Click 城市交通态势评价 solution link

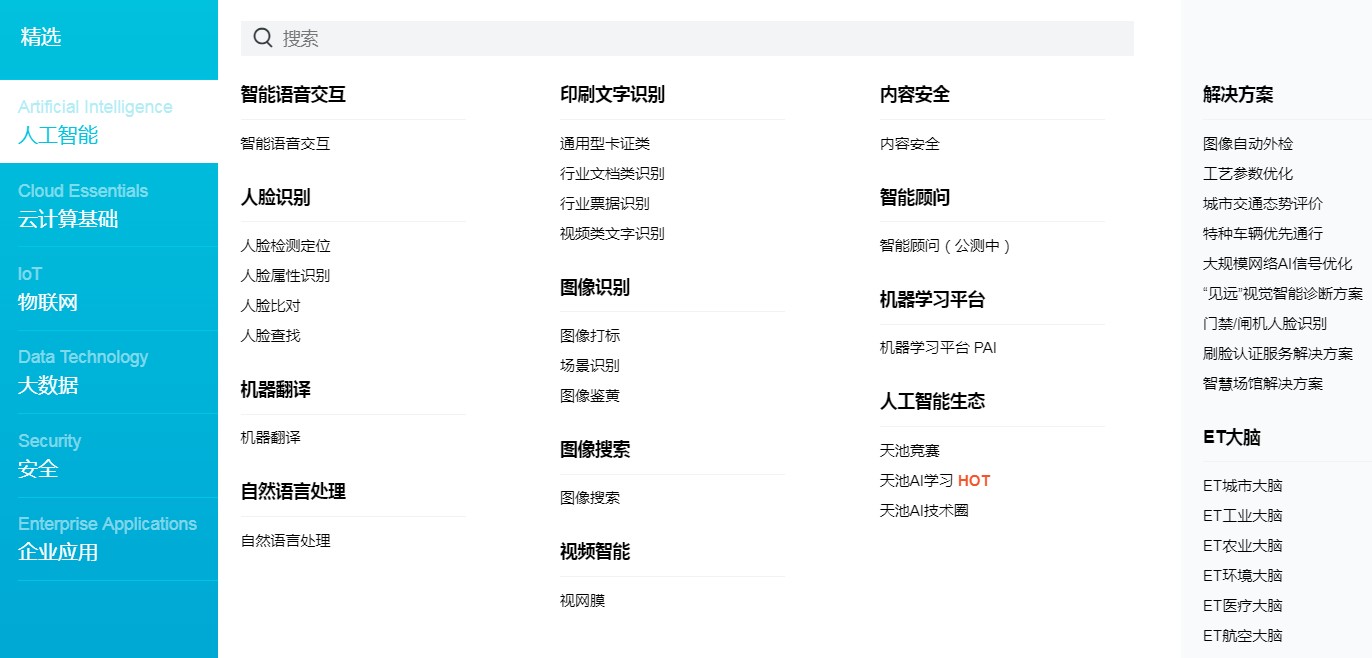[x=1262, y=204]
